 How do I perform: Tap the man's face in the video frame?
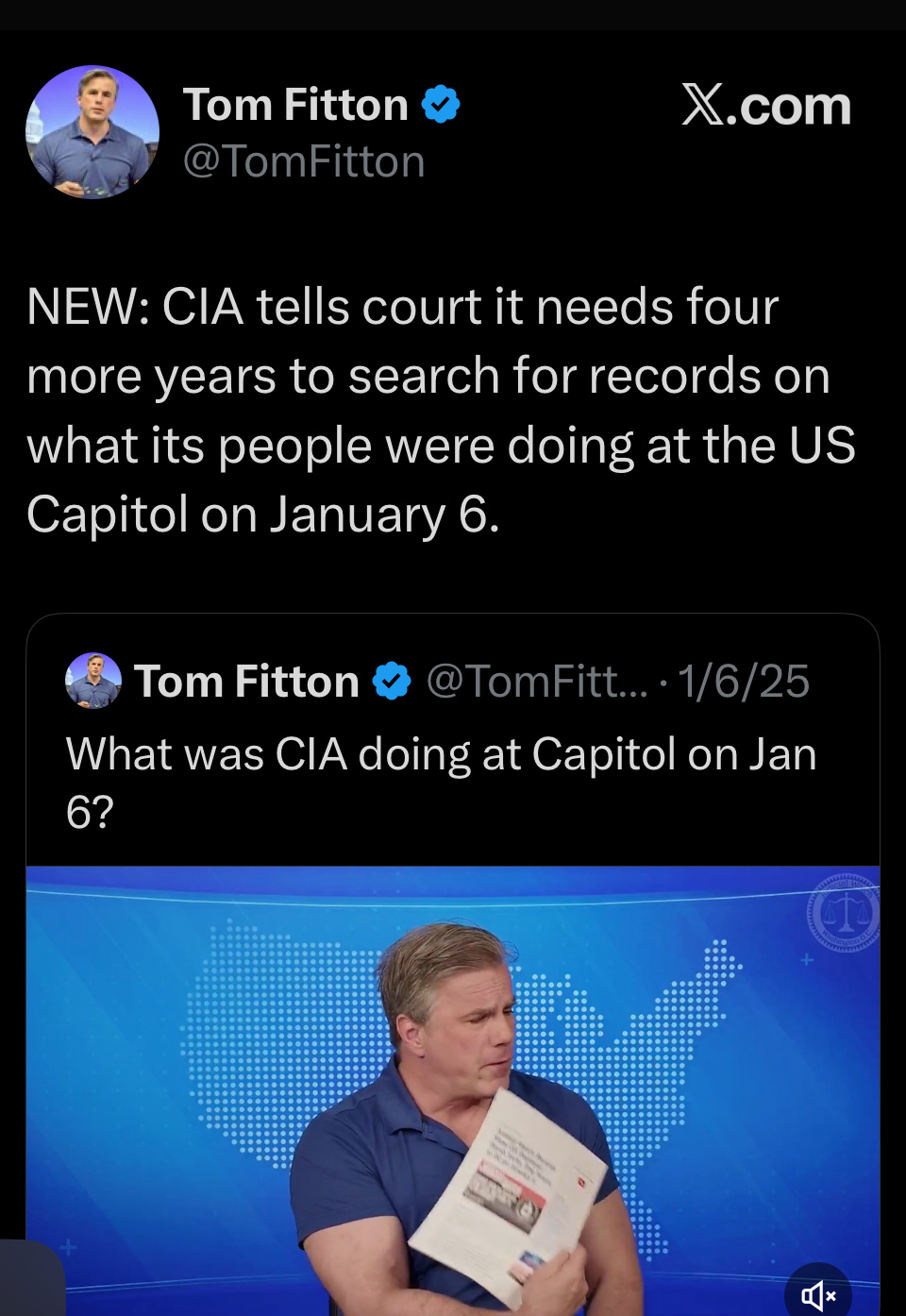coord(467,1020)
